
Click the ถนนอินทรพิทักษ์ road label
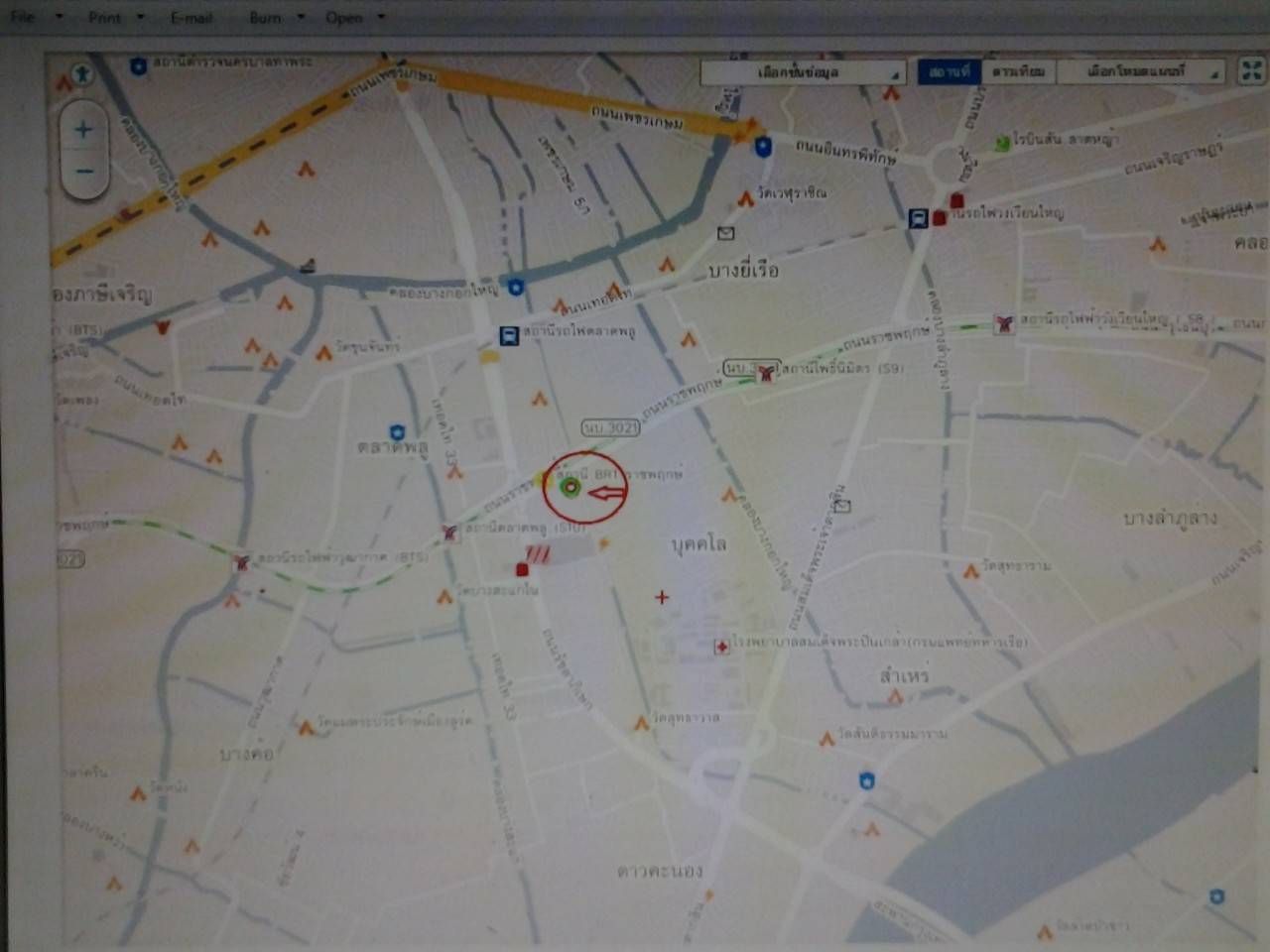[x=845, y=151]
